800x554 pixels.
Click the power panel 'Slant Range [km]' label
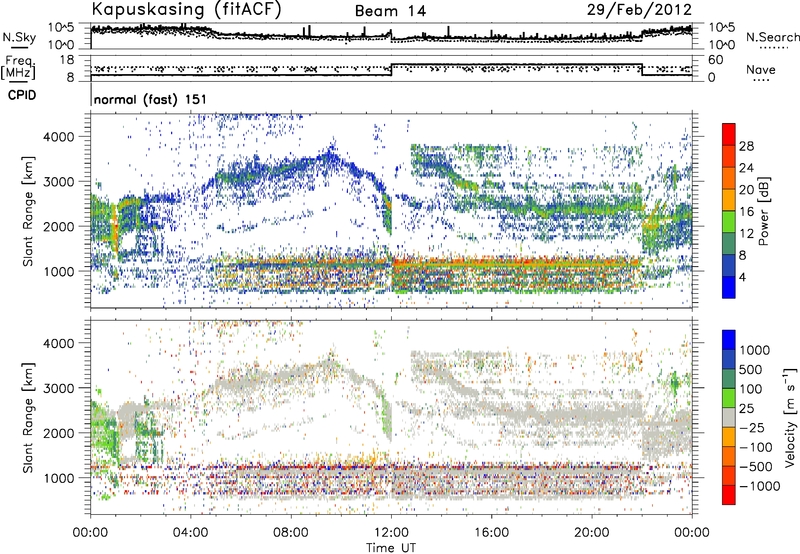[29, 211]
